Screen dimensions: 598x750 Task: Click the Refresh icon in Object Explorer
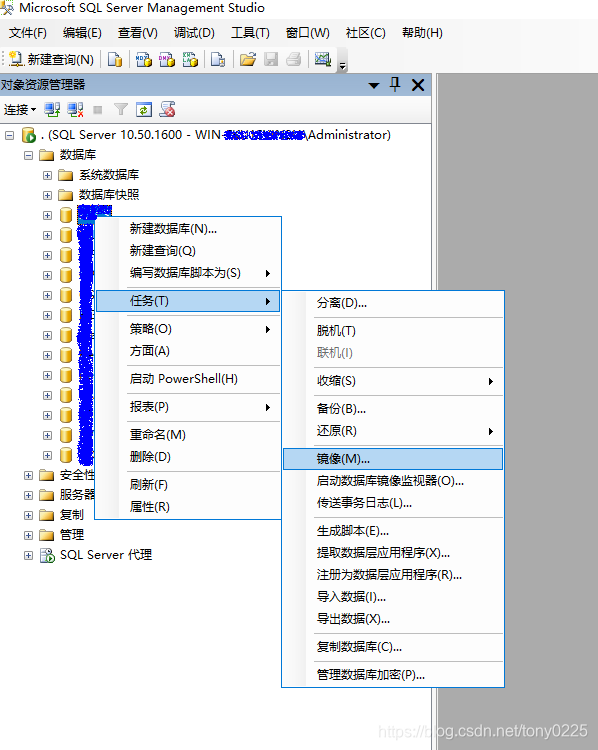144,110
